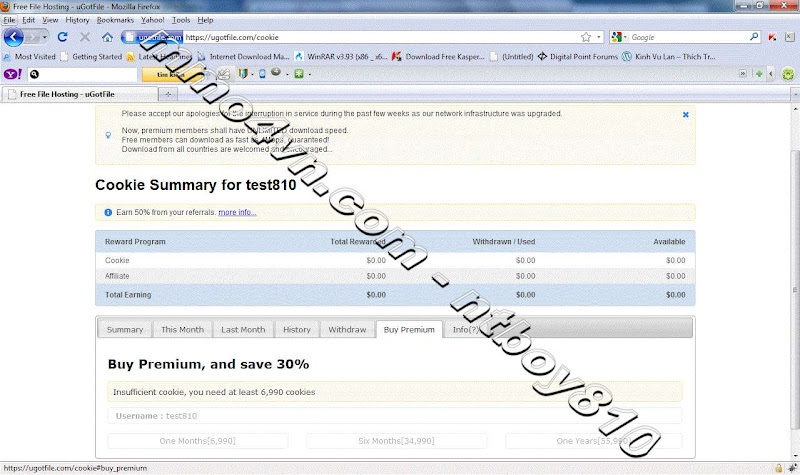Click the Yahoo toolbar shield icon
This screenshot has width=800, height=475.
pos(243,74)
